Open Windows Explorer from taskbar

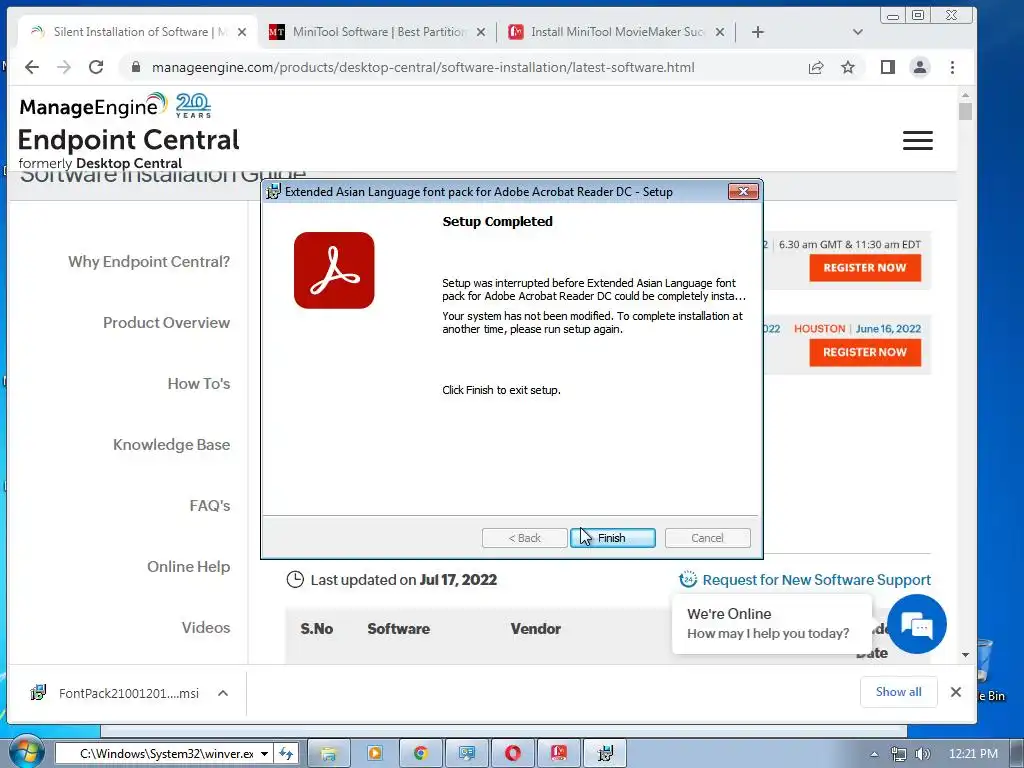[328, 754]
